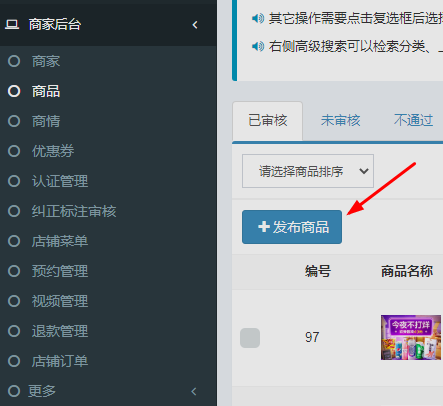Open 店铺订单 in the sidebar
This screenshot has width=443, height=406.
point(60,361)
